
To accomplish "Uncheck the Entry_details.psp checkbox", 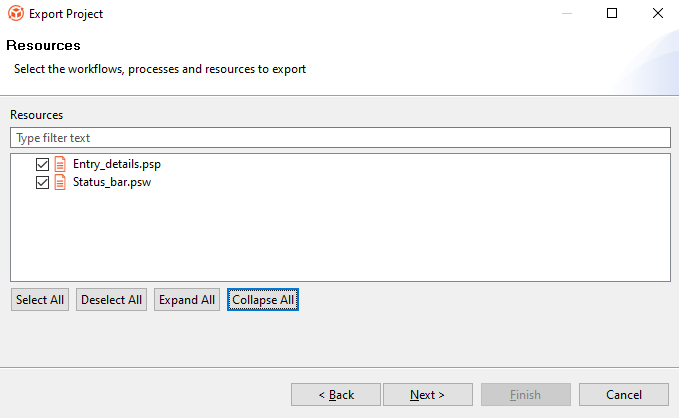I will click(x=42, y=164).
